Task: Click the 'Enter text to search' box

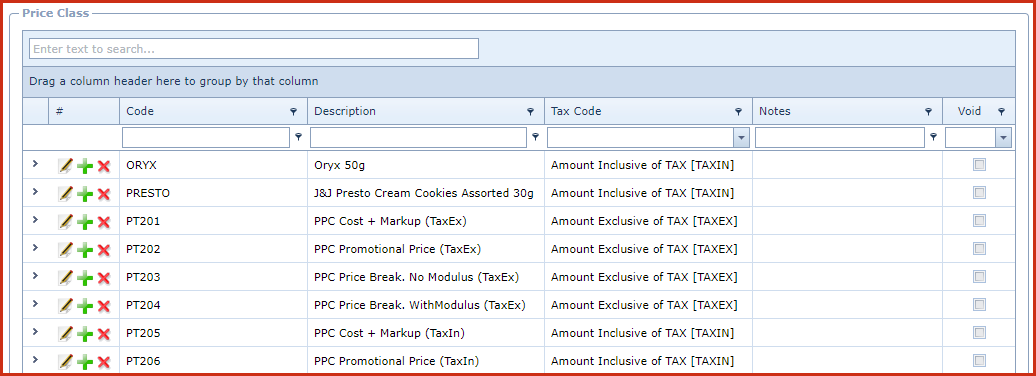Action: pyautogui.click(x=254, y=49)
